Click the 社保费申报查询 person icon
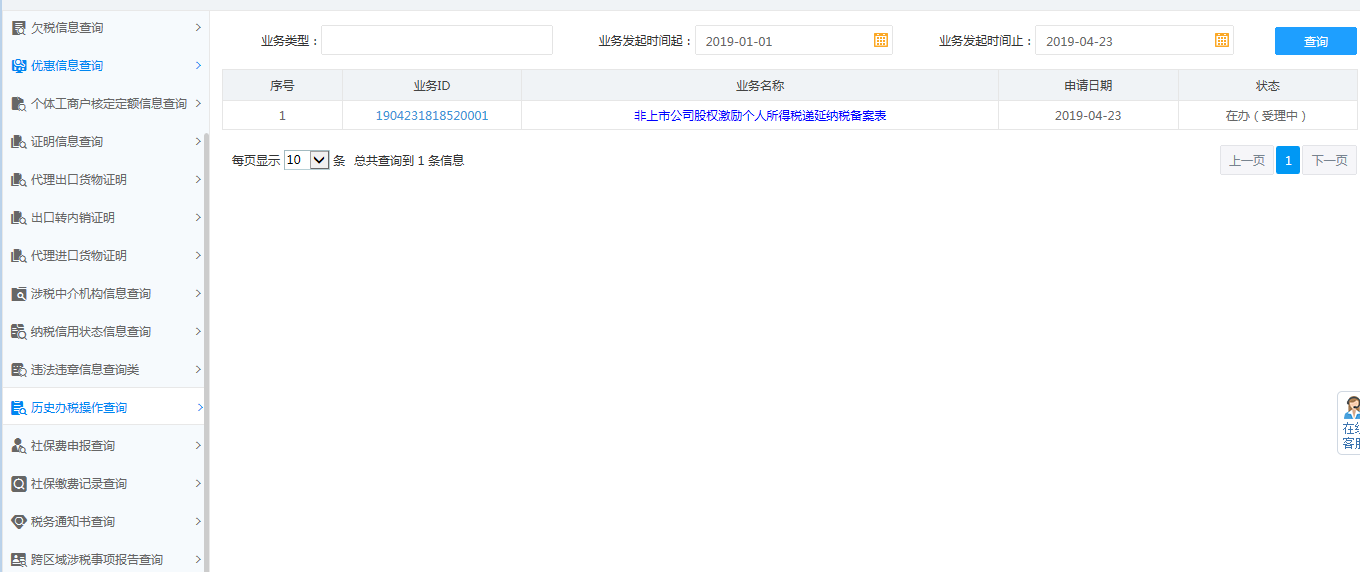This screenshot has height=572, width=1360. (x=18, y=446)
